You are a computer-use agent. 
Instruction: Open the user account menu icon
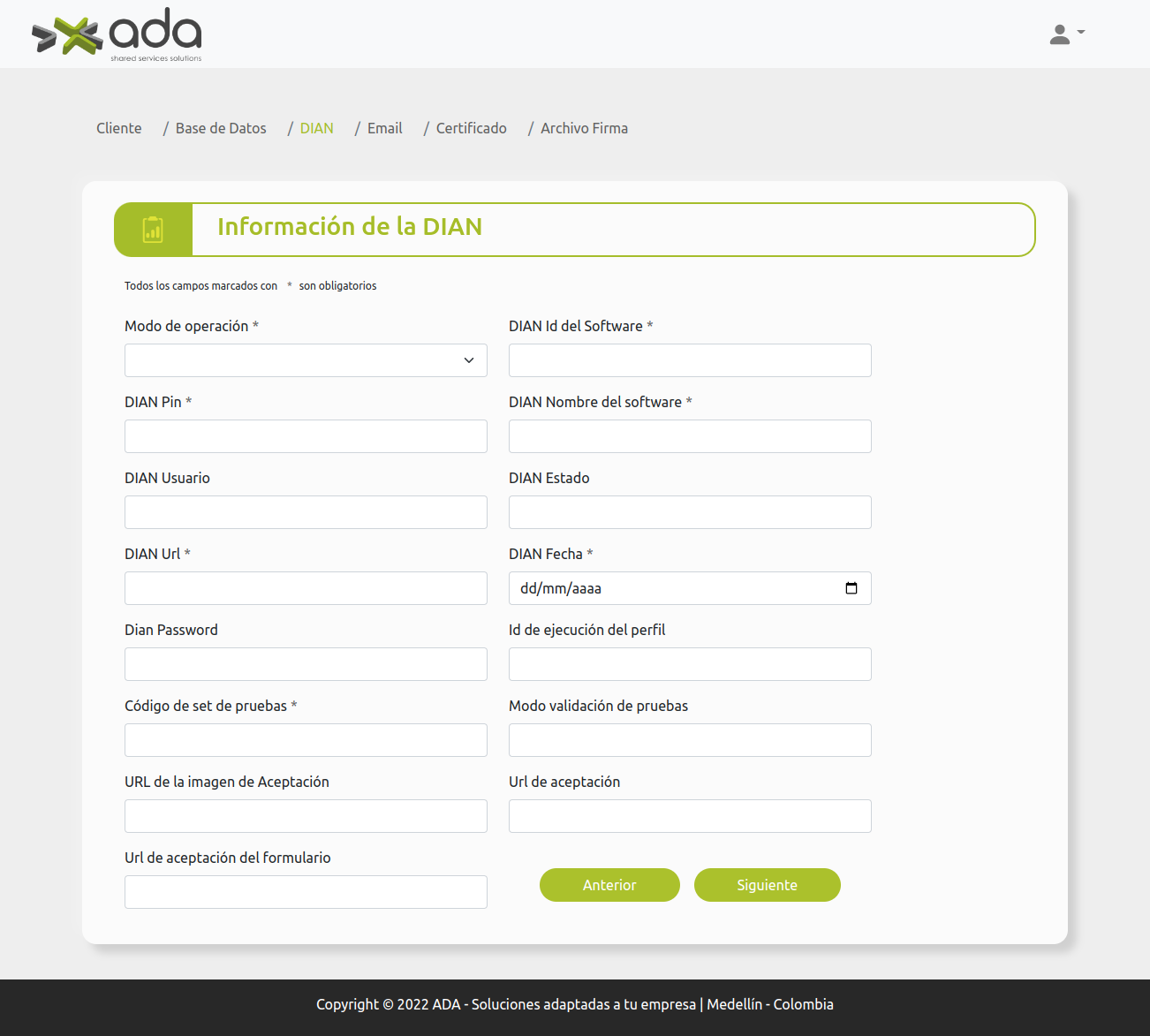tap(1066, 34)
